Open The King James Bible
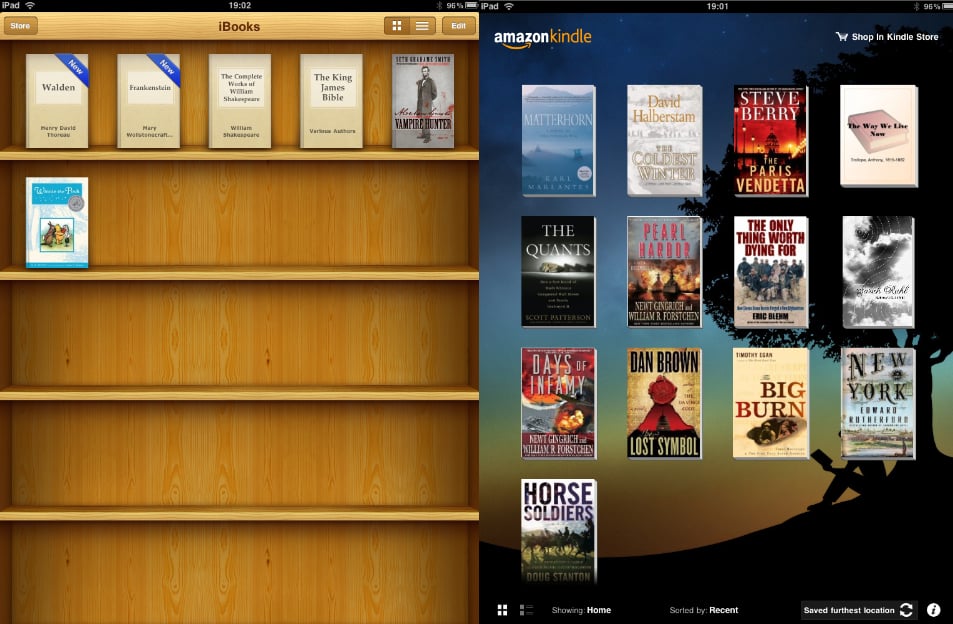 pyautogui.click(x=332, y=101)
